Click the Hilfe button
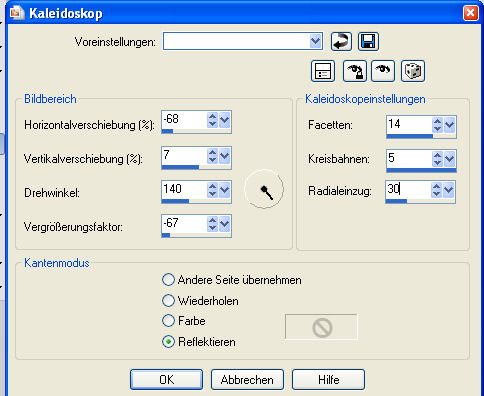484x396 pixels. pyautogui.click(x=328, y=379)
